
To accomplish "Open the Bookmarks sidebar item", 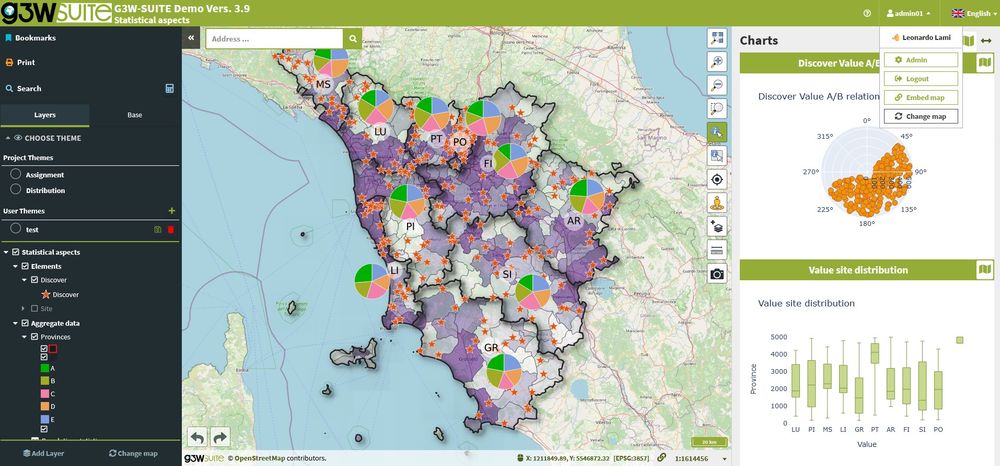I will pyautogui.click(x=30, y=38).
